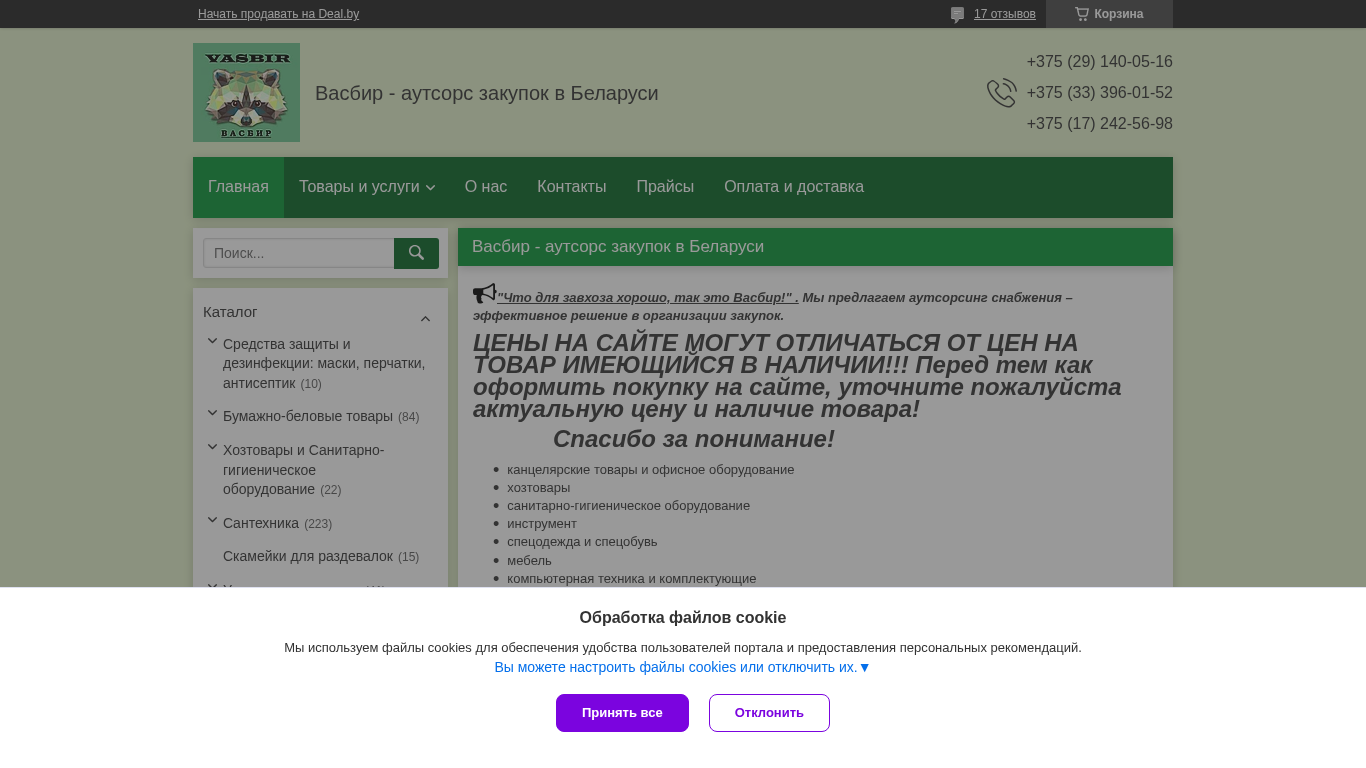Open the Сантехника category link
Screen dimensions: 1366x768
click(x=261, y=523)
